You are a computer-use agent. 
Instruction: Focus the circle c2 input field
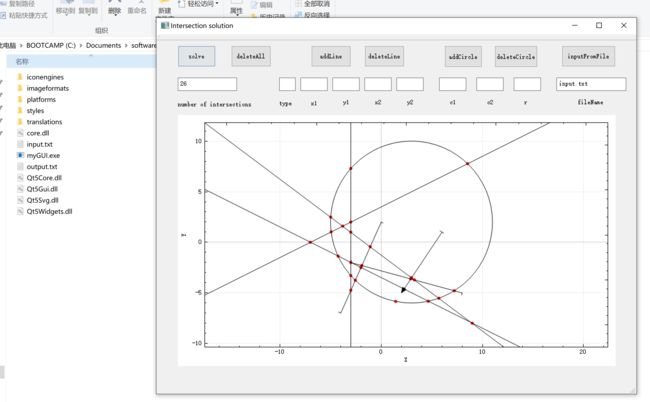tap(490, 84)
